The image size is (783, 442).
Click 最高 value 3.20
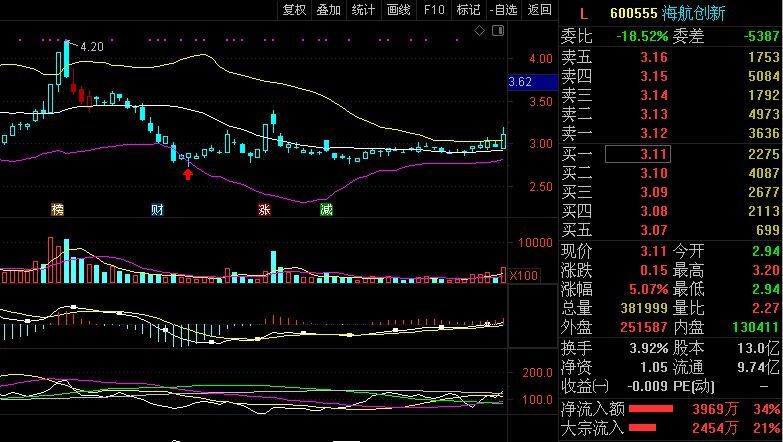766,270
